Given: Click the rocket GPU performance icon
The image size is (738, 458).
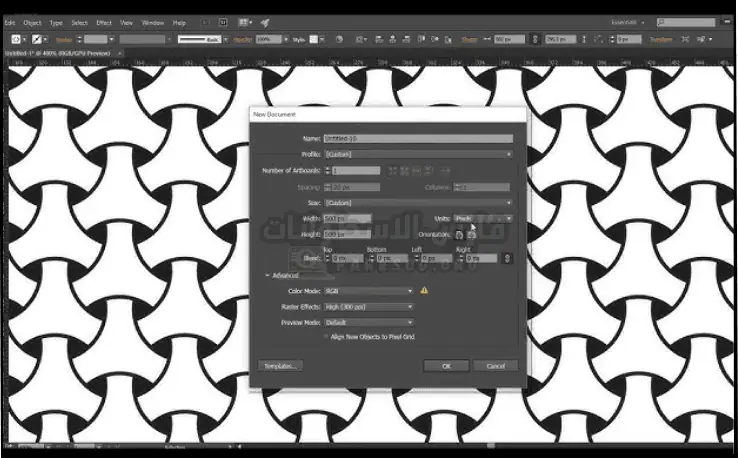Looking at the screenshot, I should pyautogui.click(x=264, y=21).
